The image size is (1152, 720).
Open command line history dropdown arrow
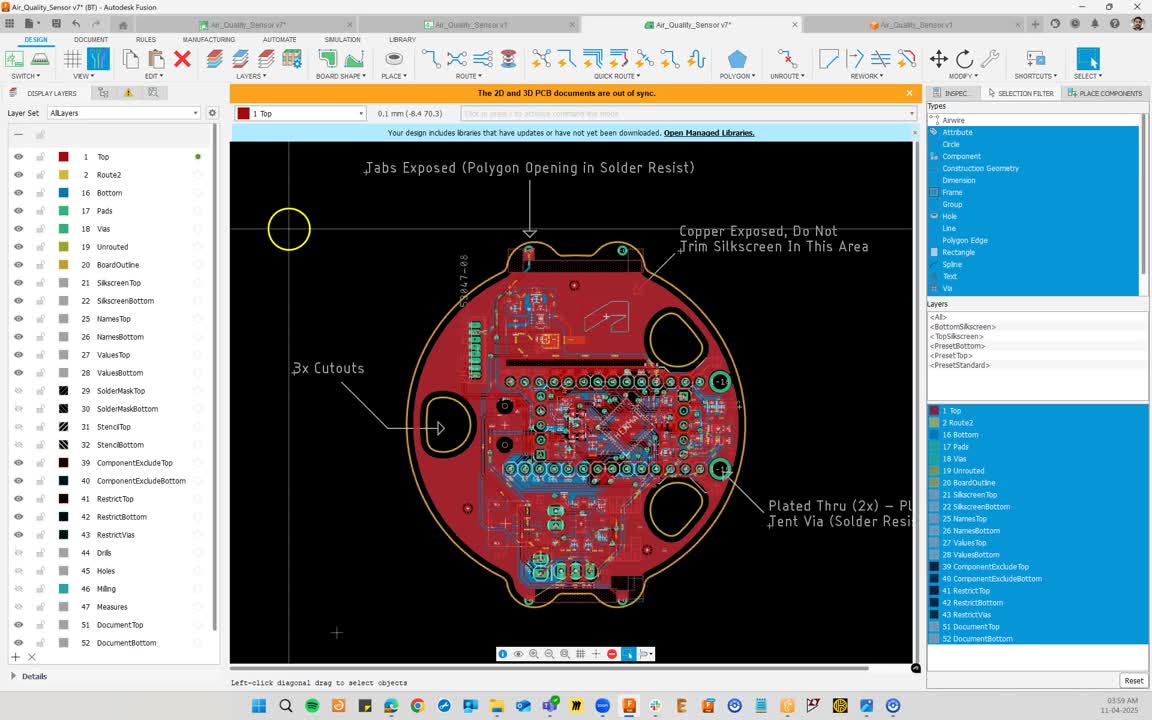click(x=912, y=114)
